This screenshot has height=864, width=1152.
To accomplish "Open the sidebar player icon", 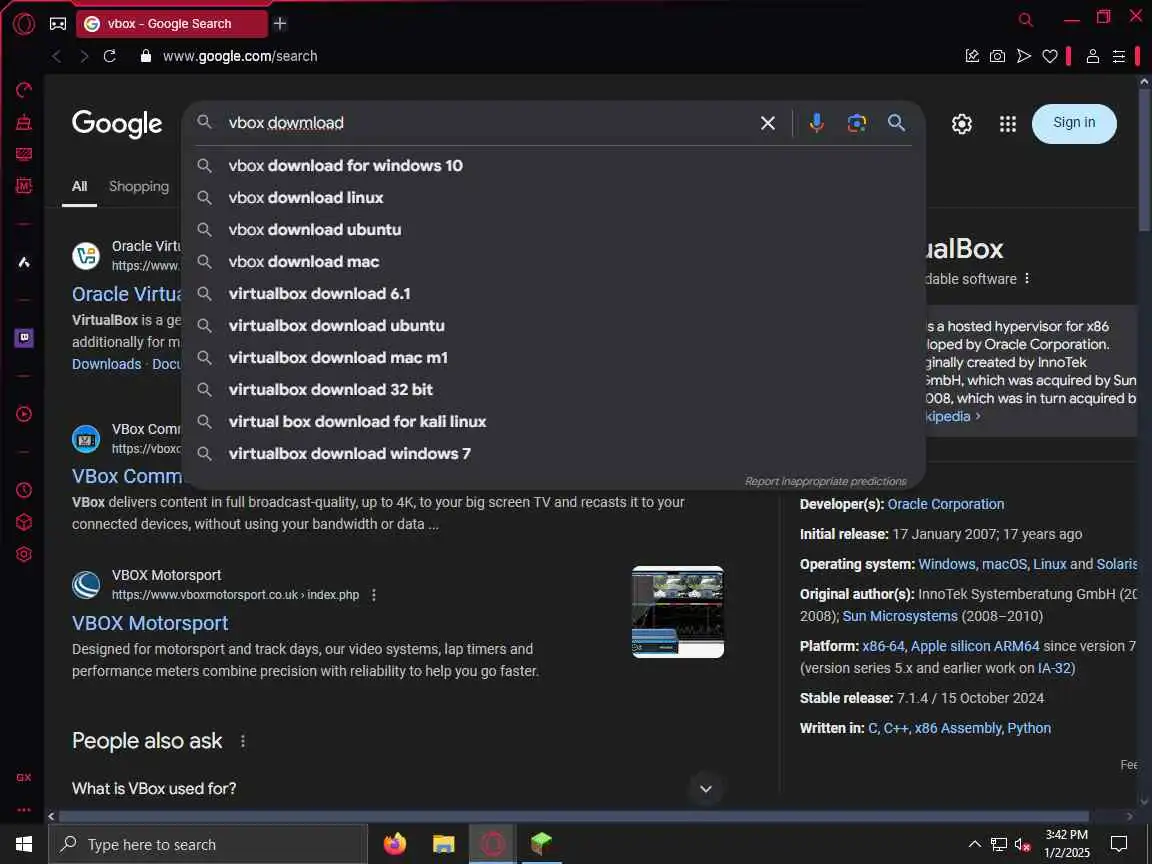I will 24,414.
